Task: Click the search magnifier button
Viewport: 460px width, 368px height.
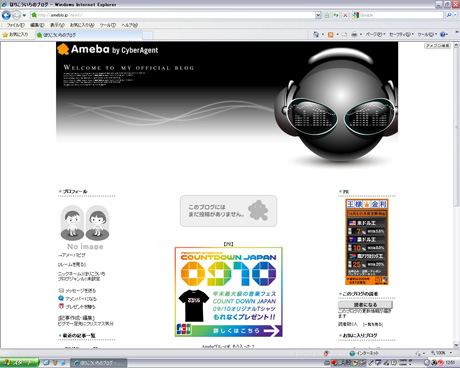Action: pos(449,15)
